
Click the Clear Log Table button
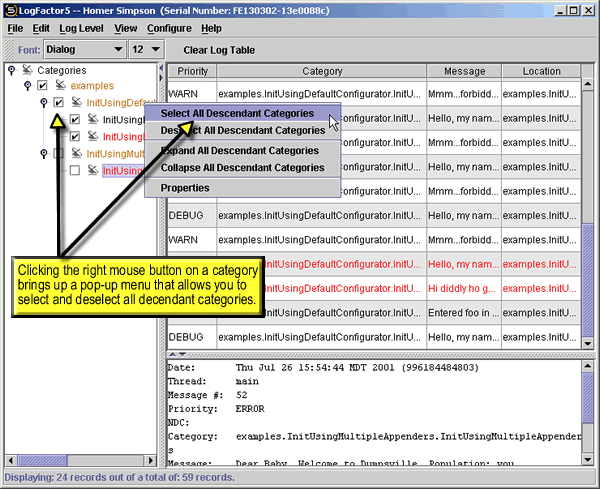[x=219, y=49]
